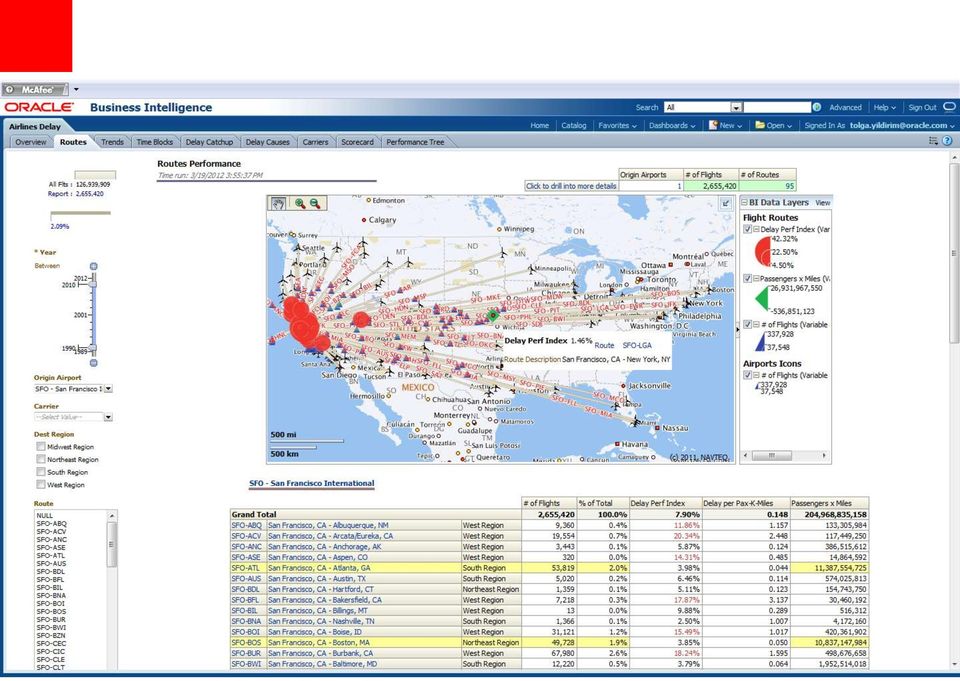This screenshot has height=681, width=960.
Task: Select SFO-BOS in the Route list
Action: point(51,611)
